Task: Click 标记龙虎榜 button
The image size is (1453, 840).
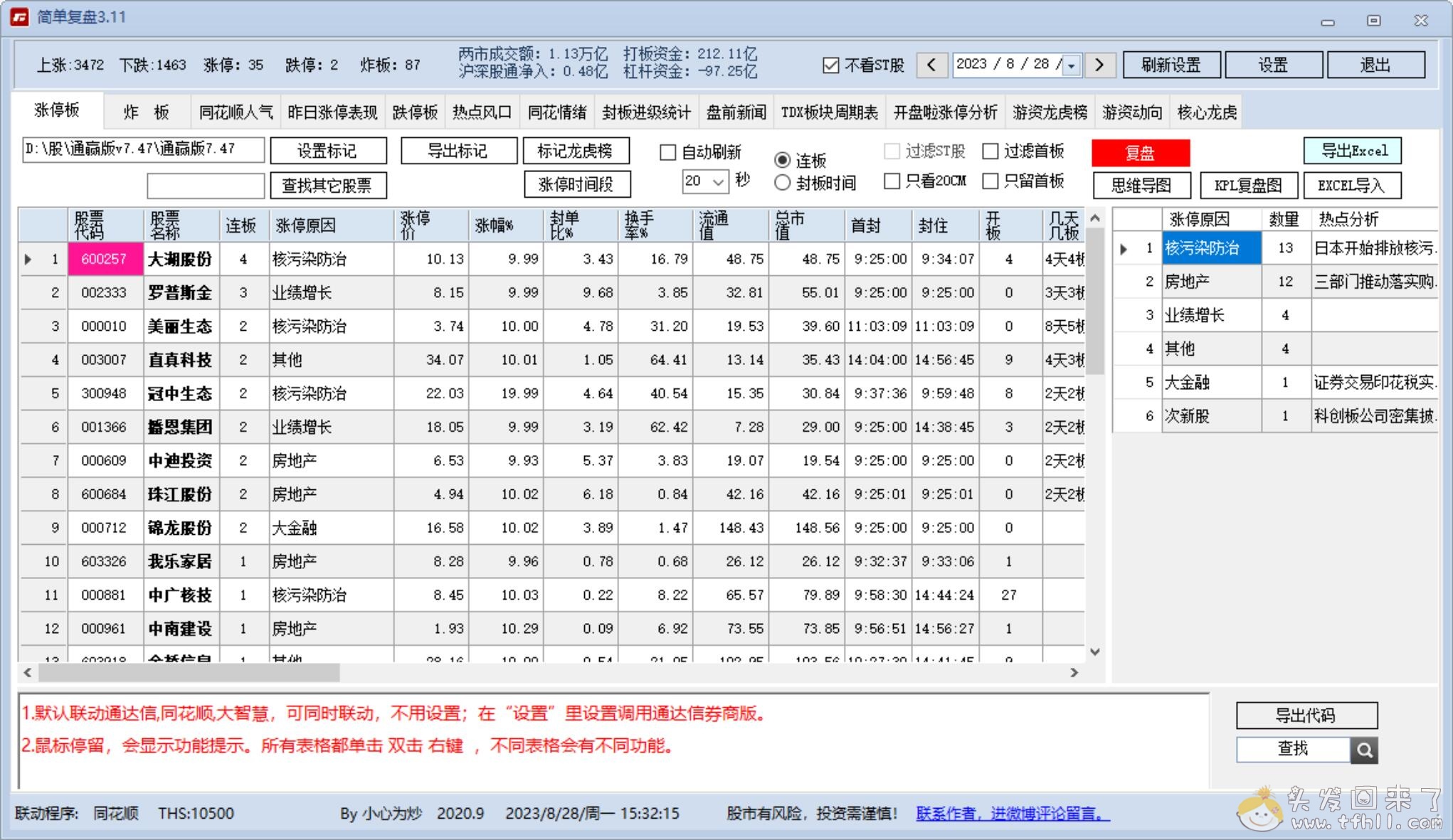Action: 576,151
